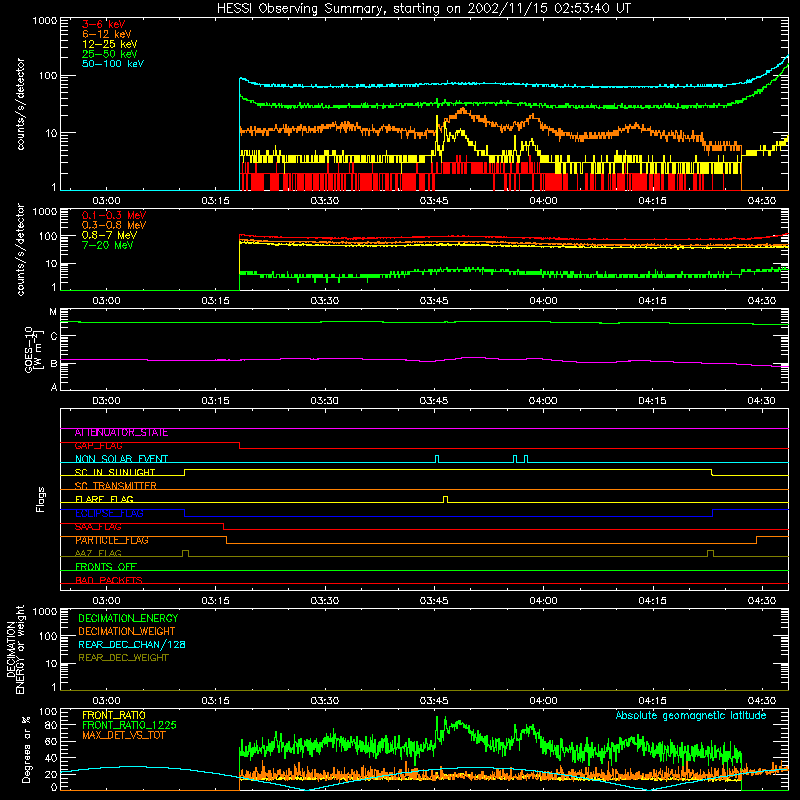Click the first NON_SOLAR_EVENT pulse near 03:45

point(437,459)
